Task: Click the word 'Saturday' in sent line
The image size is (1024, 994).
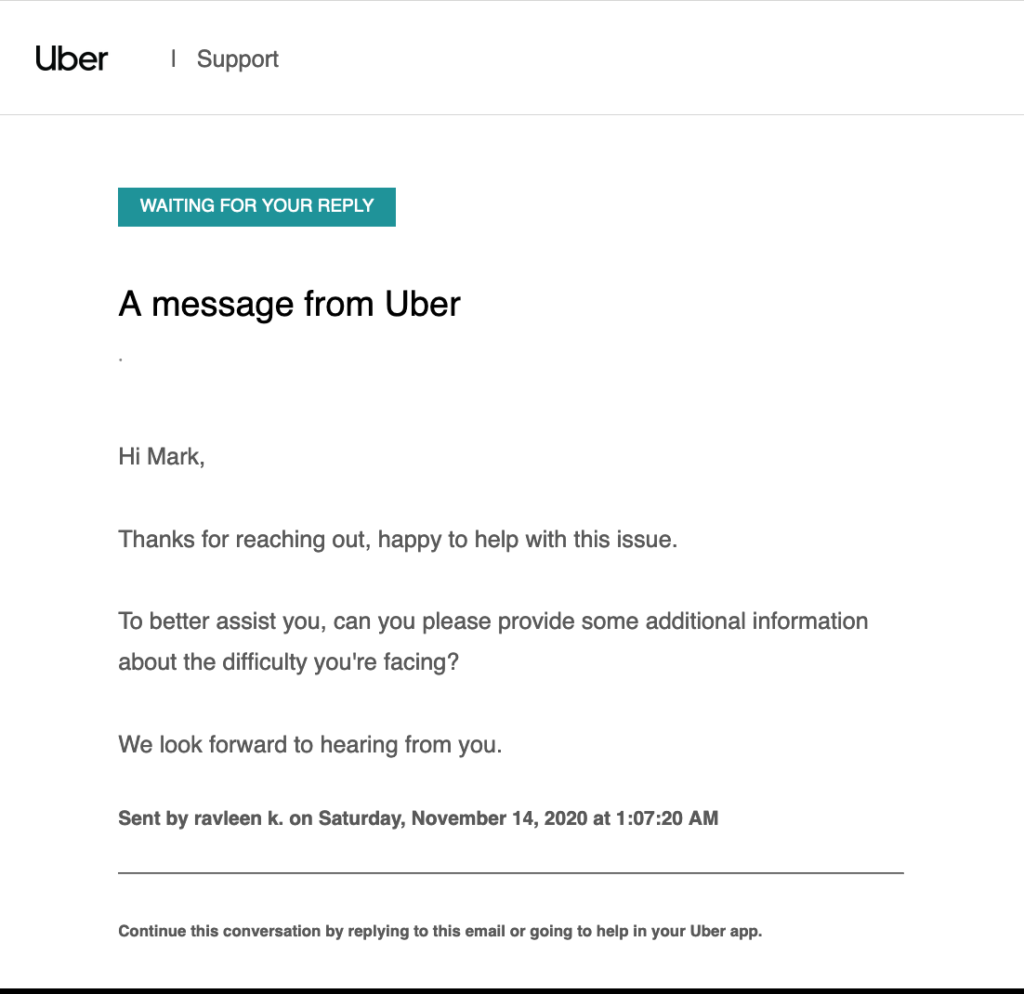Action: tap(359, 818)
